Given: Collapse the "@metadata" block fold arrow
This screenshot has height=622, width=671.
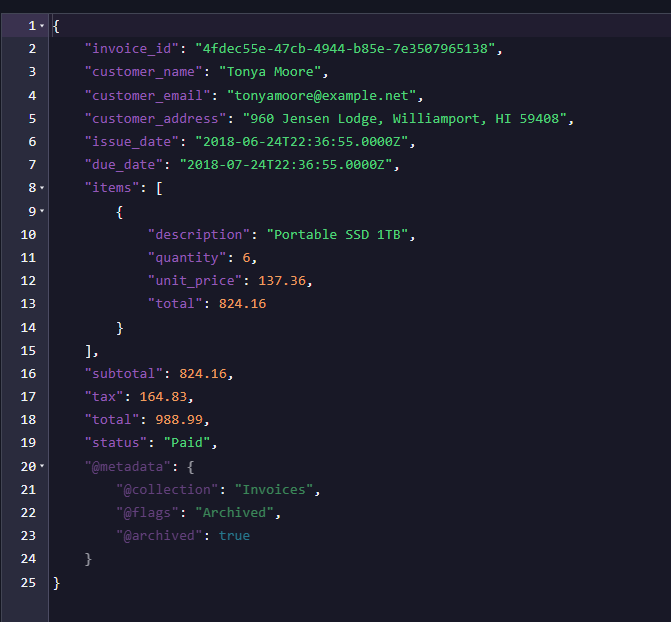Looking at the screenshot, I should click(x=42, y=466).
